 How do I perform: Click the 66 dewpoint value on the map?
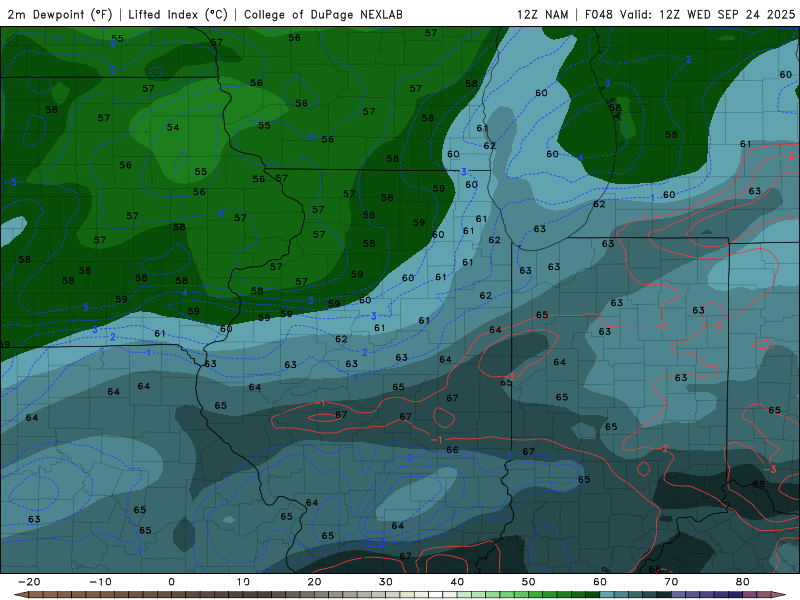point(452,449)
